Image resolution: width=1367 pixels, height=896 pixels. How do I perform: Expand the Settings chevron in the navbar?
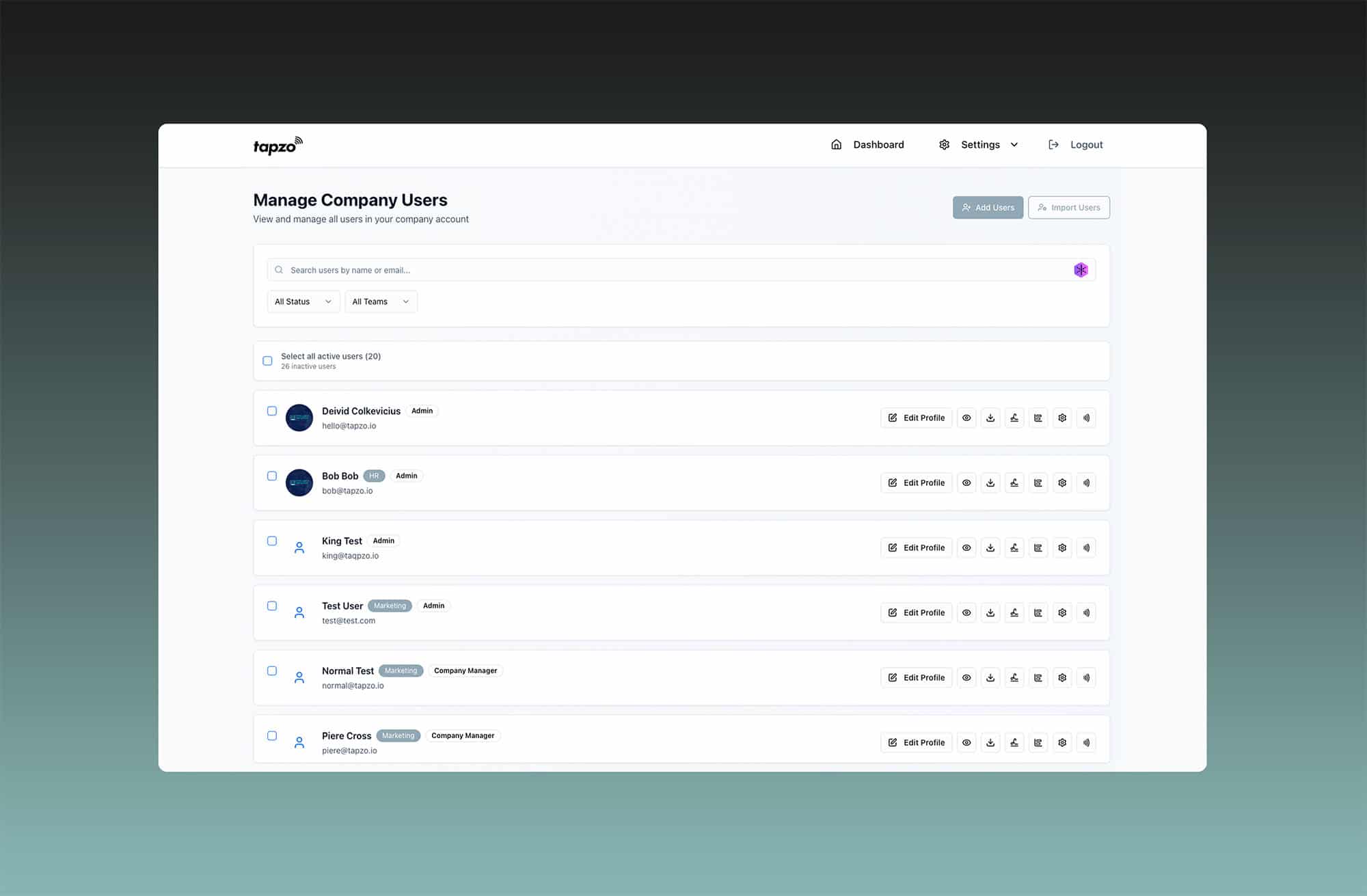tap(1014, 144)
